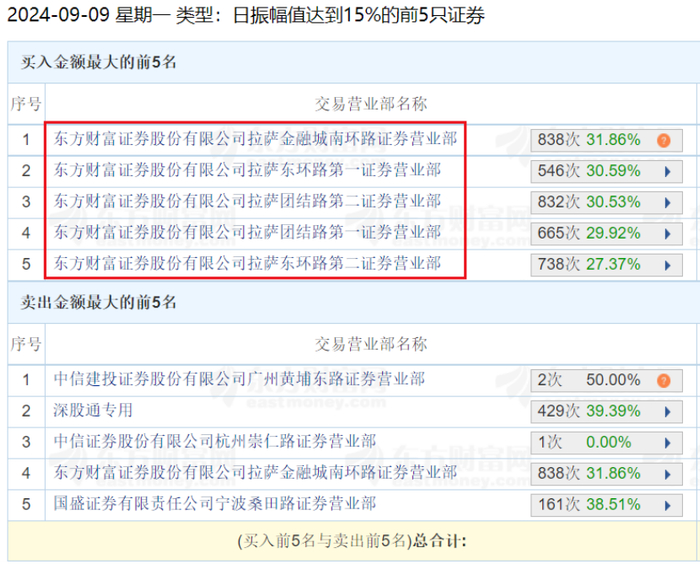Click the 429次 39.39% stats button
This screenshot has height=564, width=700.
pos(606,412)
